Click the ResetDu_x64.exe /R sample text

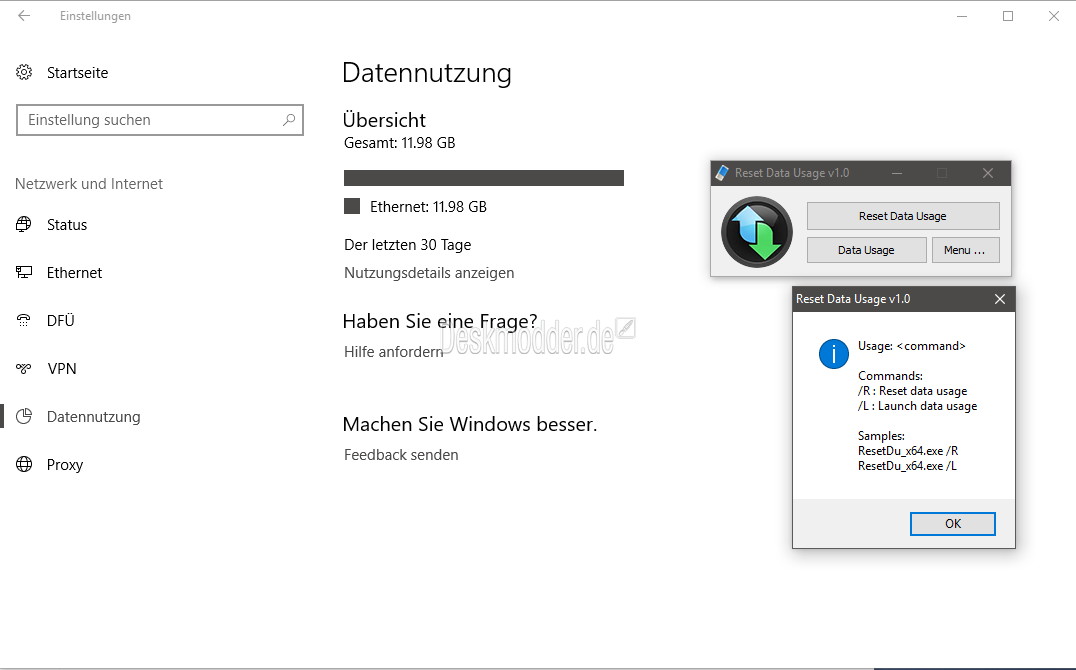click(908, 451)
